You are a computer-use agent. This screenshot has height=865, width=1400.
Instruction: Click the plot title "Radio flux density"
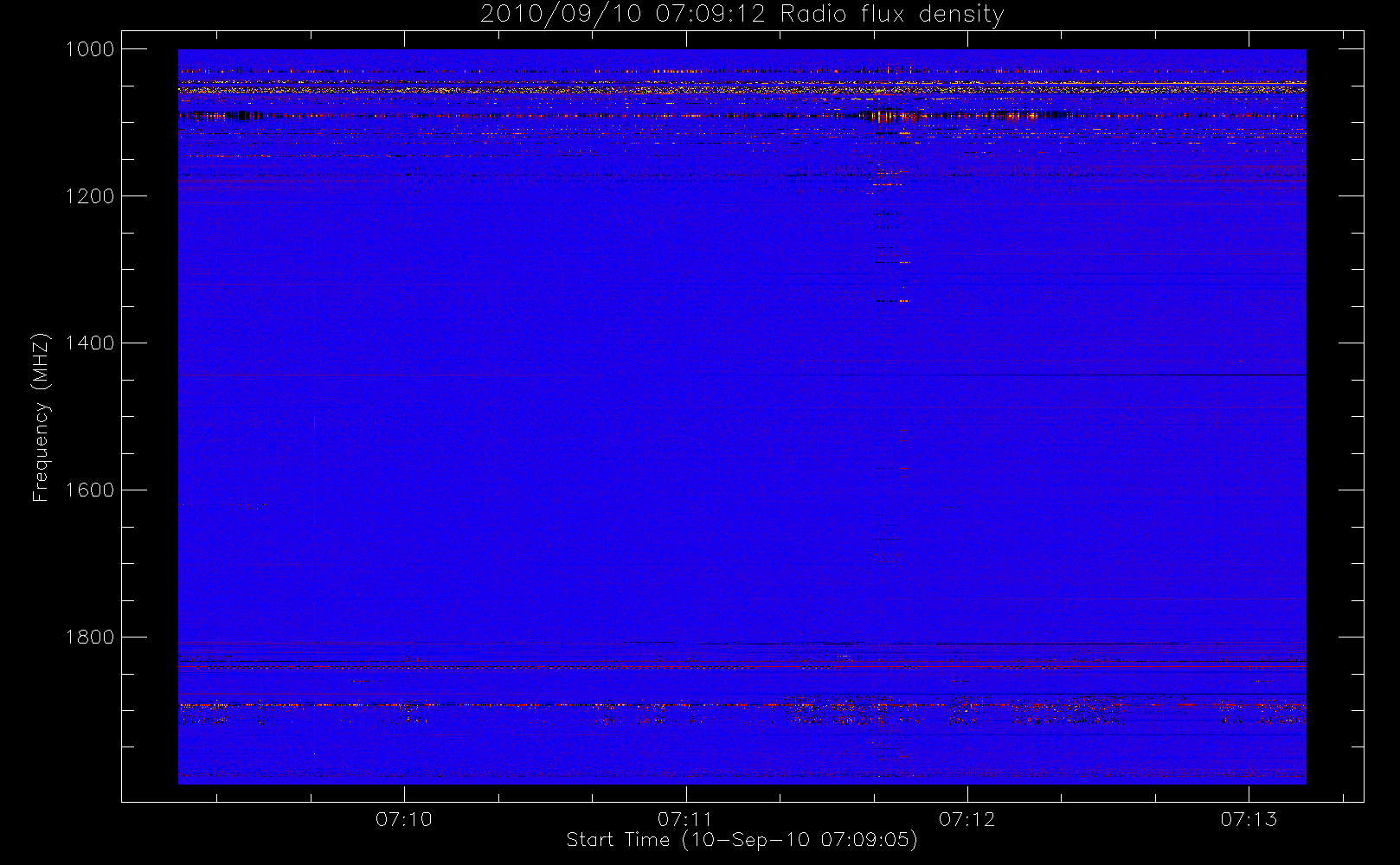(x=892, y=15)
